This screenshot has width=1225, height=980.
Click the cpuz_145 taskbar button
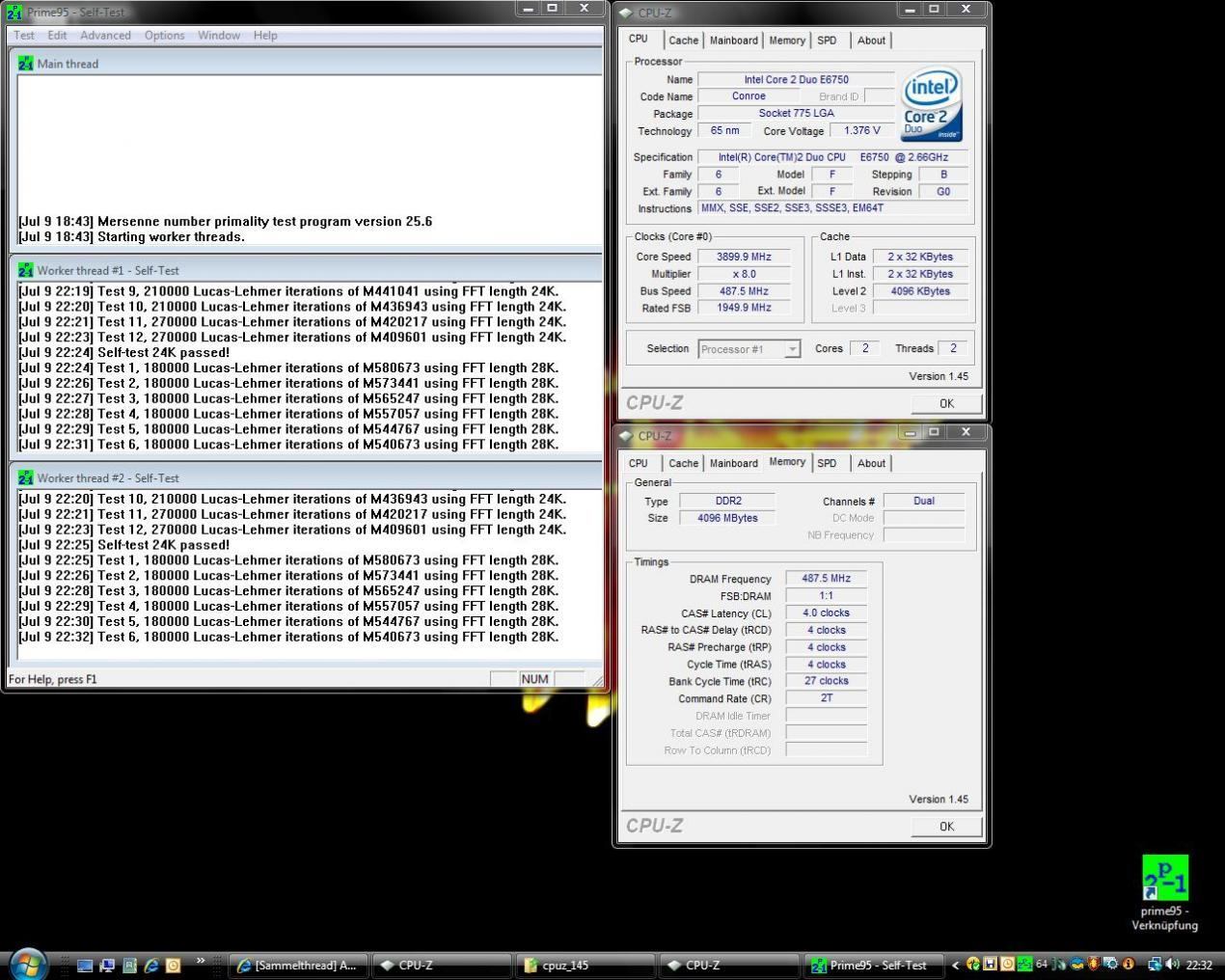(585, 965)
